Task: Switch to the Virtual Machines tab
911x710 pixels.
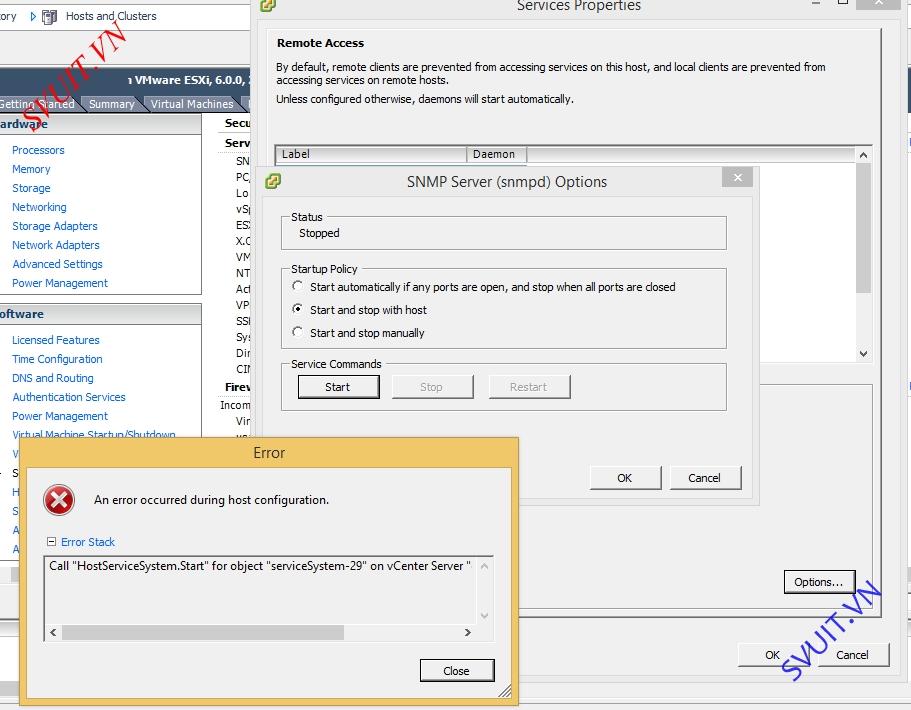Action: pos(192,104)
